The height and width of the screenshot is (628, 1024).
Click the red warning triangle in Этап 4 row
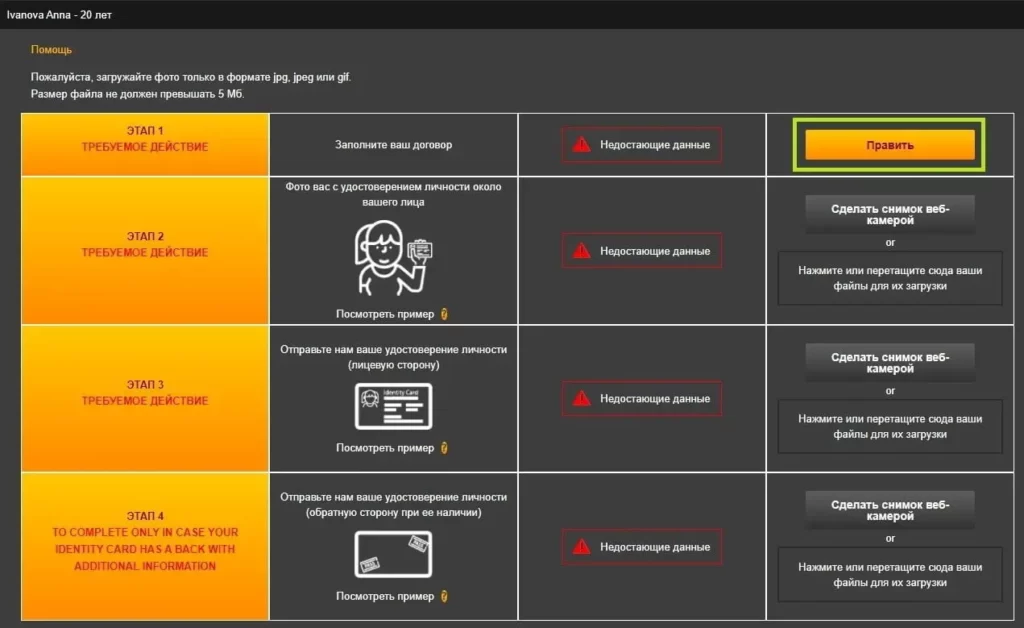(581, 546)
